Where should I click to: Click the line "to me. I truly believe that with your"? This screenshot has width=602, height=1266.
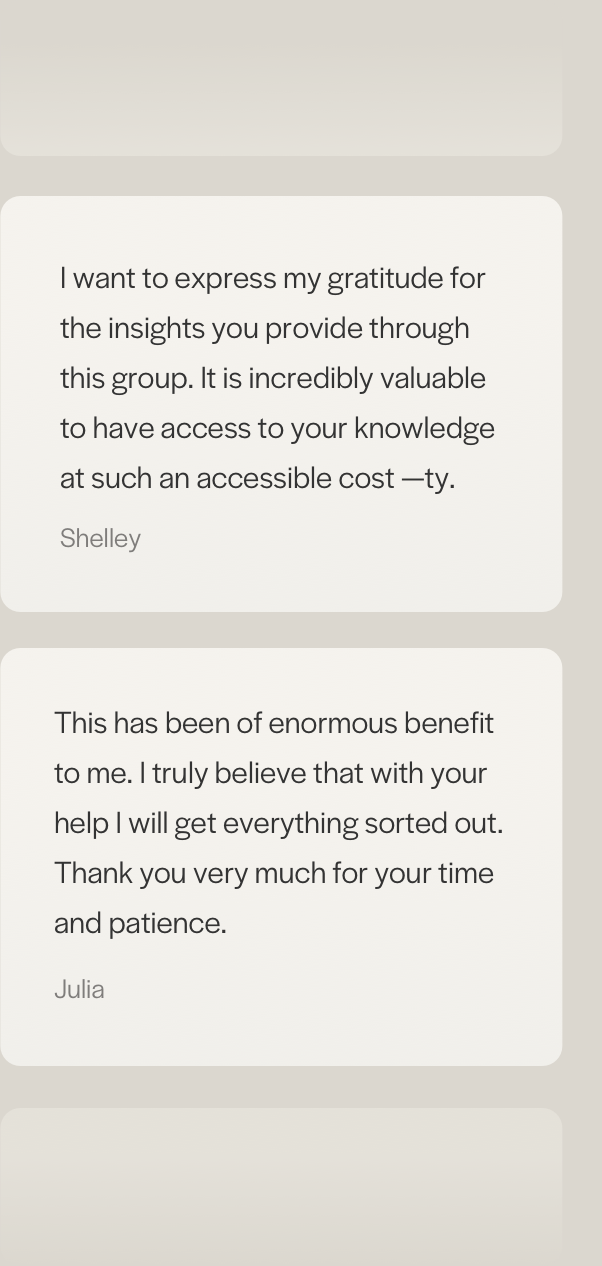click(270, 773)
